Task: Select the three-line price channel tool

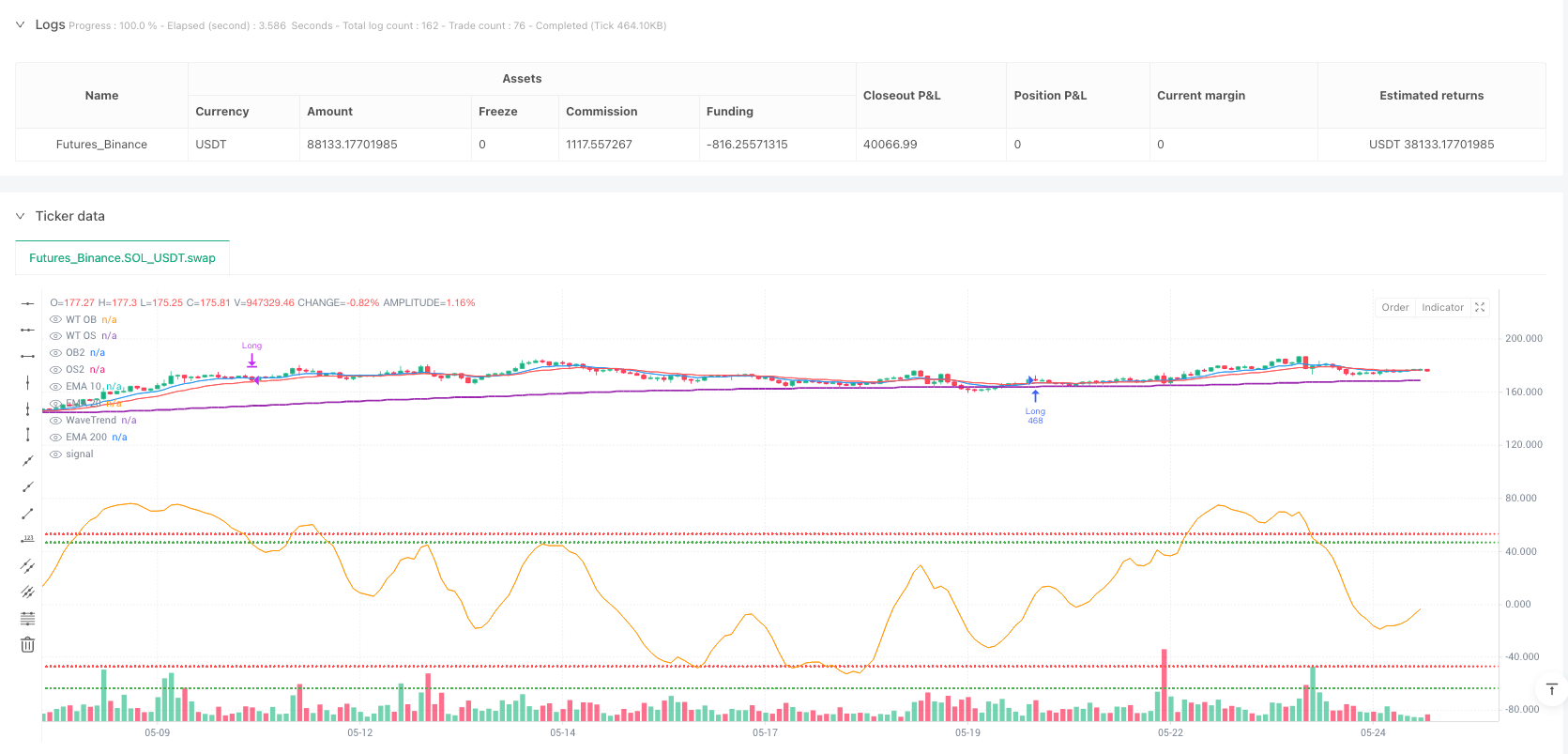Action: [x=27, y=592]
